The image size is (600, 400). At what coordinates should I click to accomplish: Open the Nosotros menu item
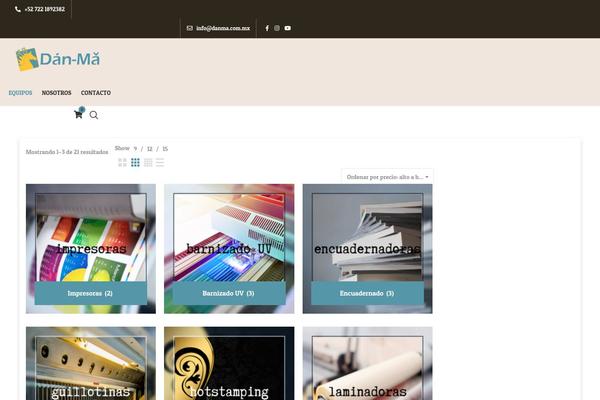tap(57, 93)
